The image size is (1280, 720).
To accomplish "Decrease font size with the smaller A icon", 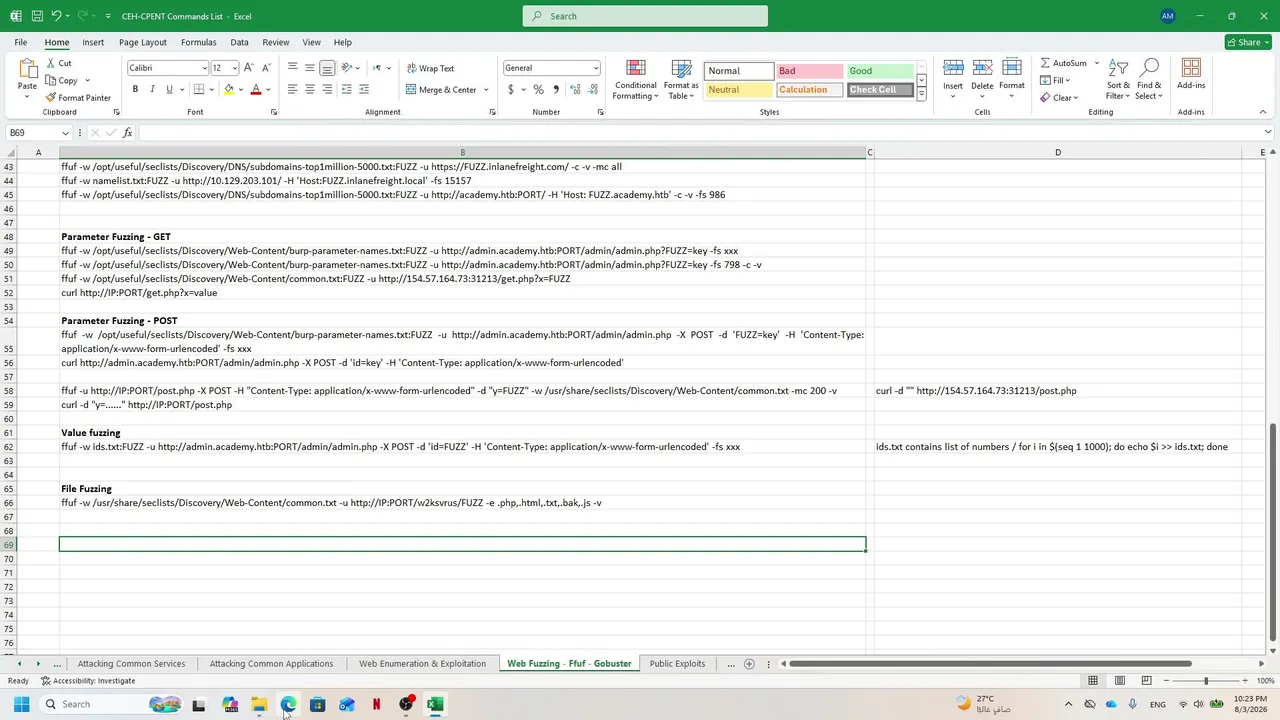I will pyautogui.click(x=266, y=68).
